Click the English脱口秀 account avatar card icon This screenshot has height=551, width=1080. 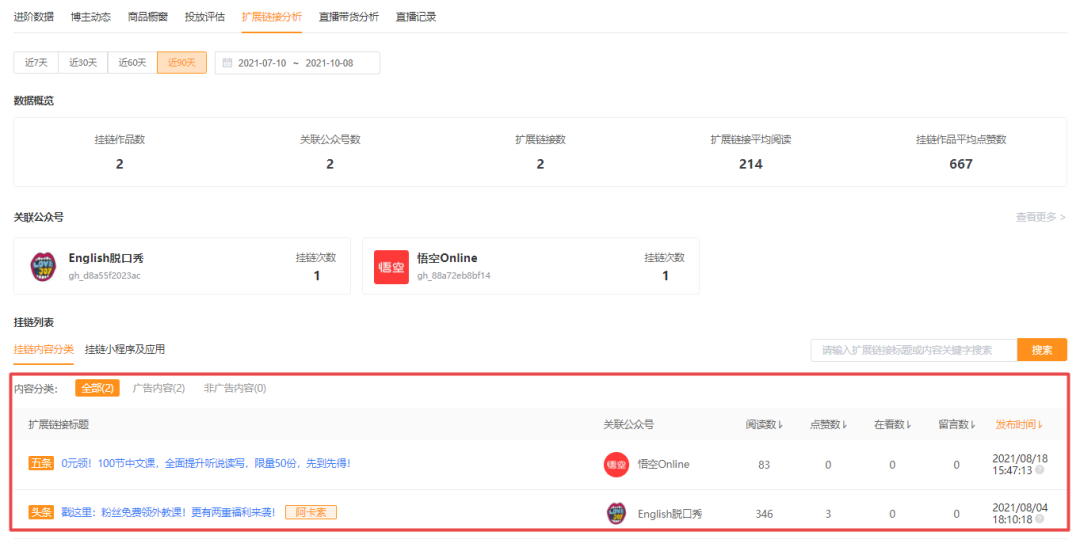pos(43,267)
